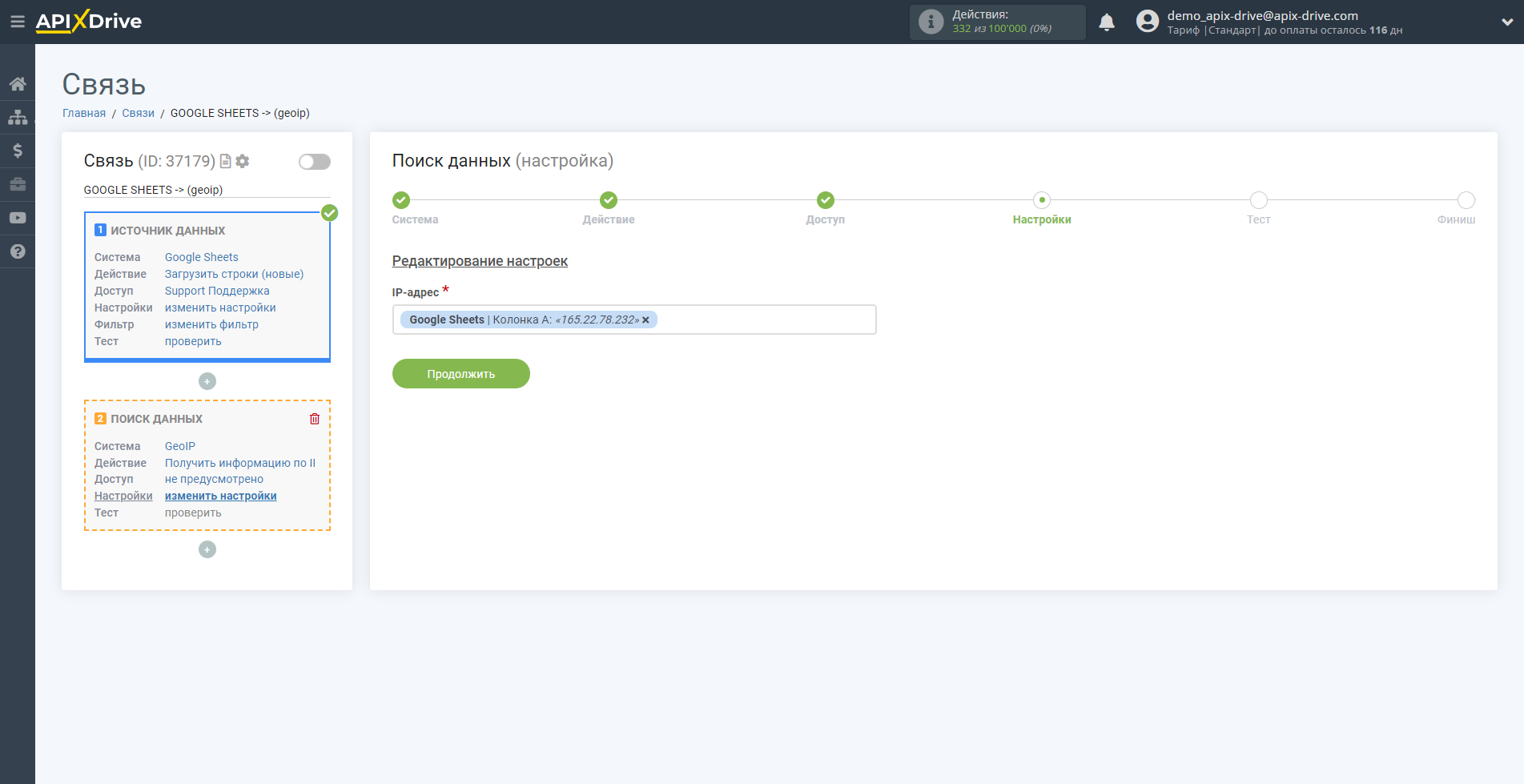Open the GeoIP system link

(180, 446)
